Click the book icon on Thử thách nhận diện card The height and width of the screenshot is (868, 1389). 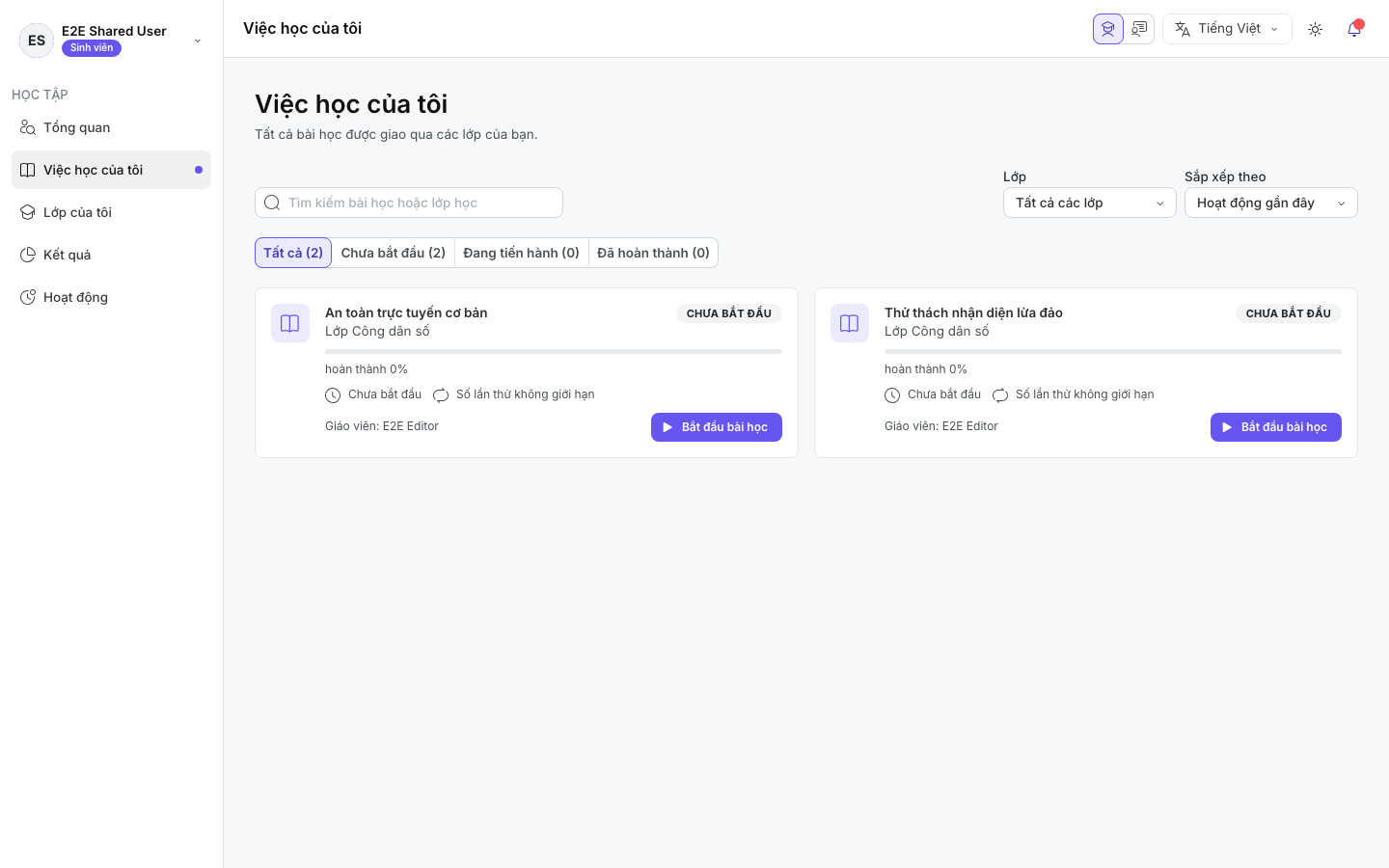click(x=850, y=323)
